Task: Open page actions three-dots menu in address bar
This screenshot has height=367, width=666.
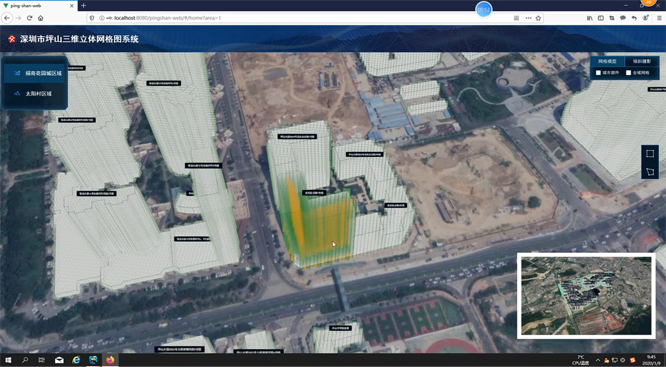Action: pos(528,18)
